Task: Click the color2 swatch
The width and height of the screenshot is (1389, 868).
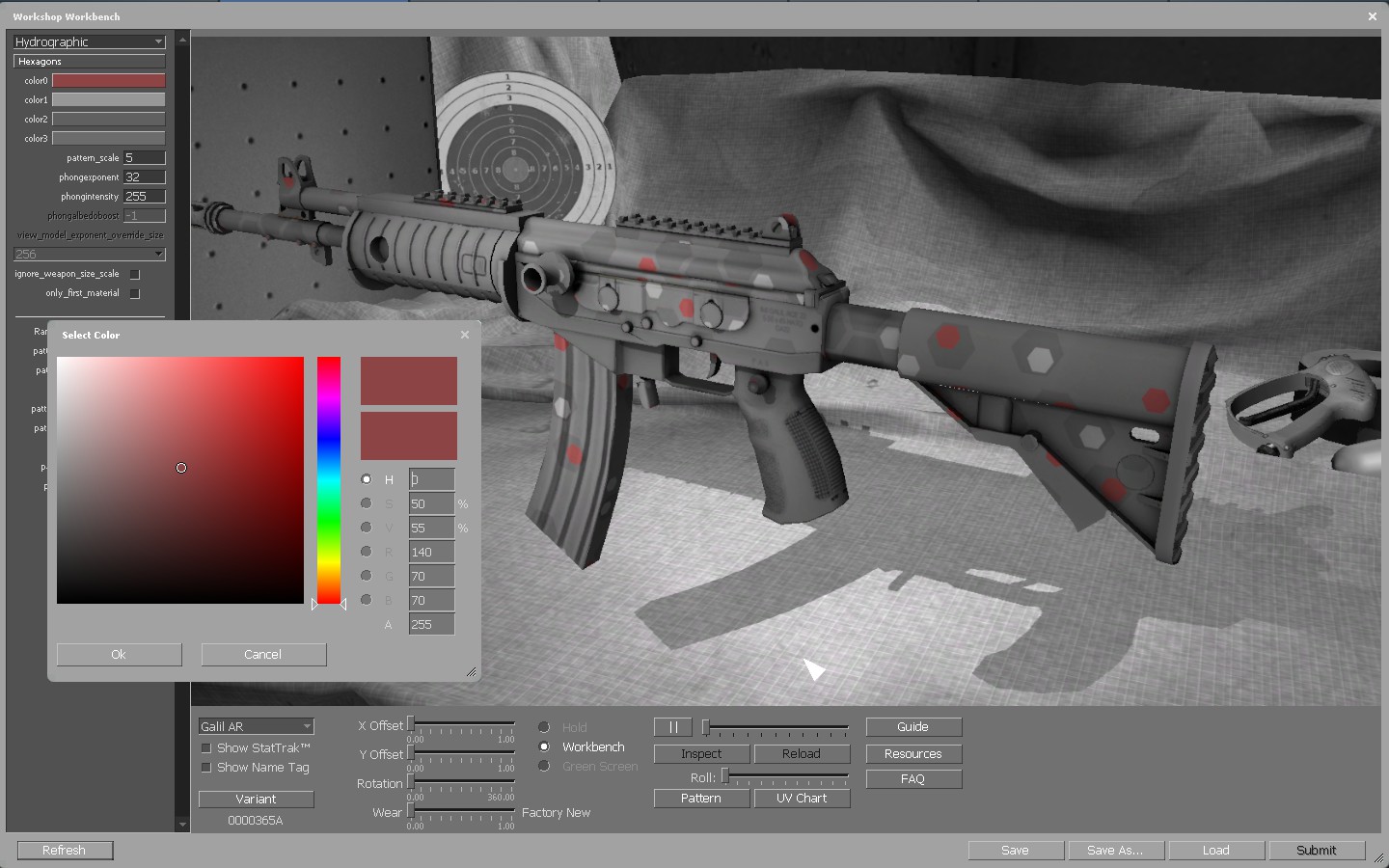Action: pos(108,119)
